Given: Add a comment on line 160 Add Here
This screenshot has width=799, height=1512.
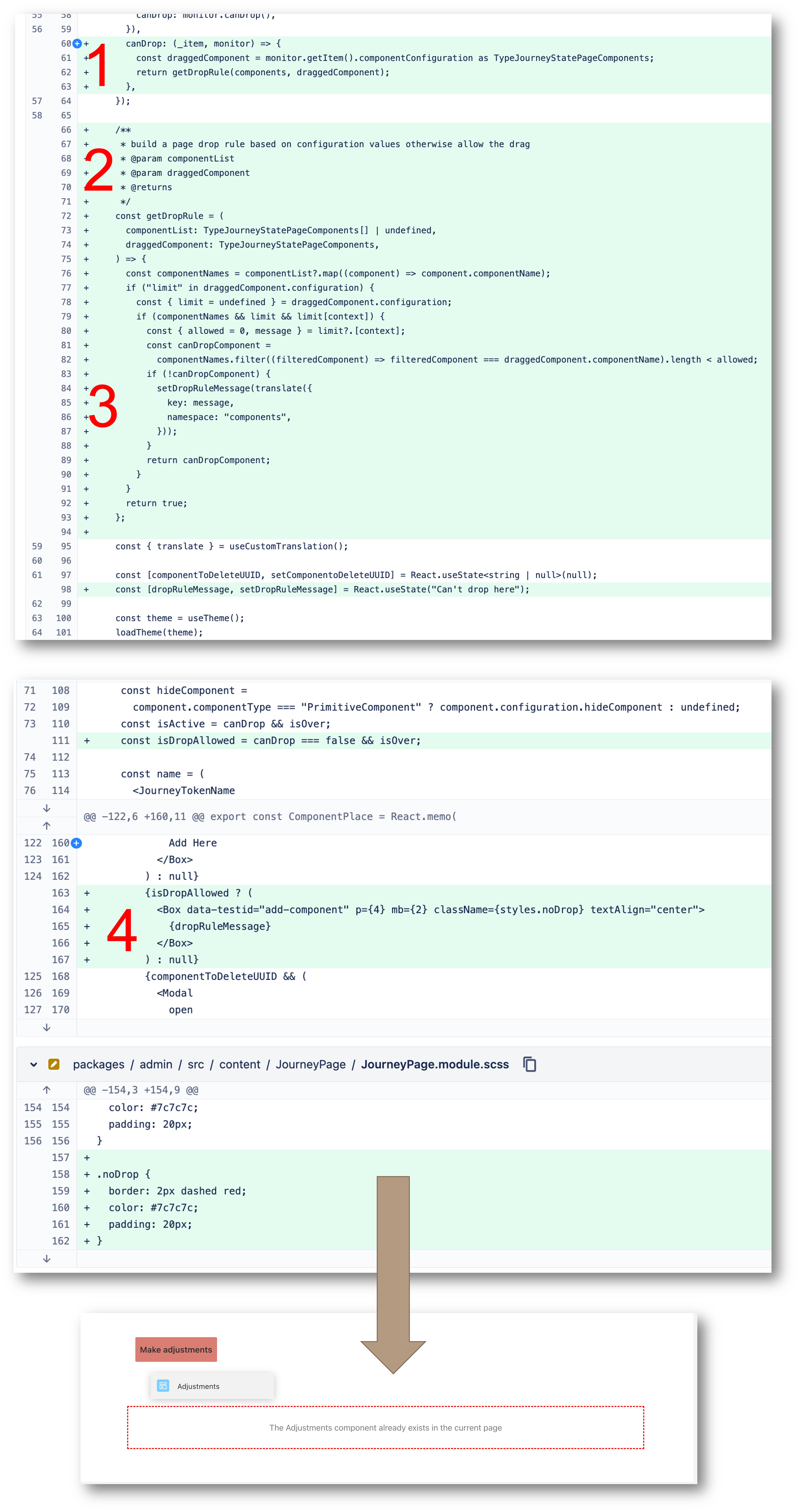Looking at the screenshot, I should point(76,843).
